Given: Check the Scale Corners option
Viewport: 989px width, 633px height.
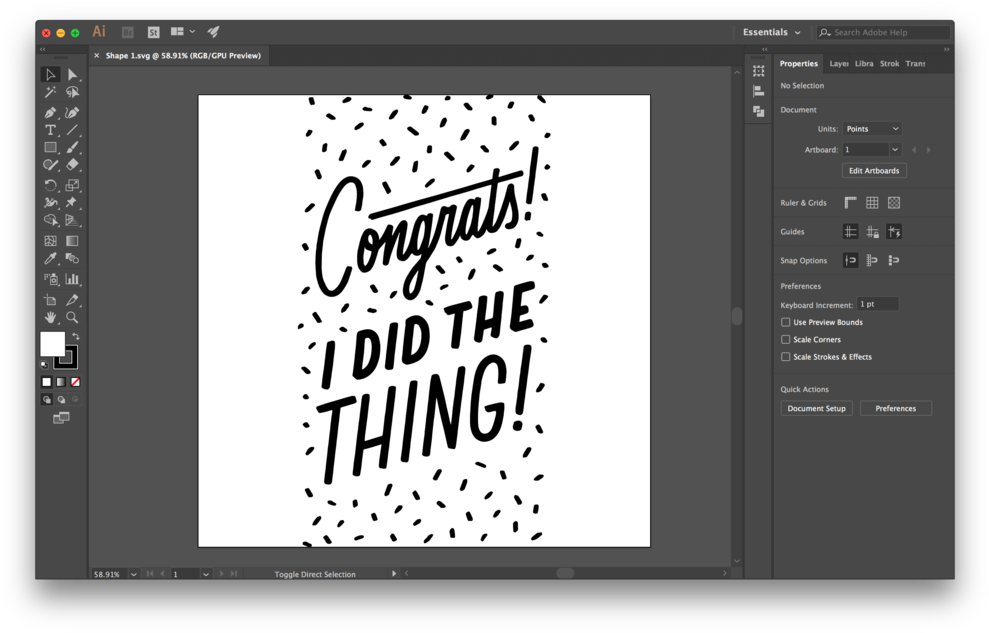Looking at the screenshot, I should coord(785,339).
